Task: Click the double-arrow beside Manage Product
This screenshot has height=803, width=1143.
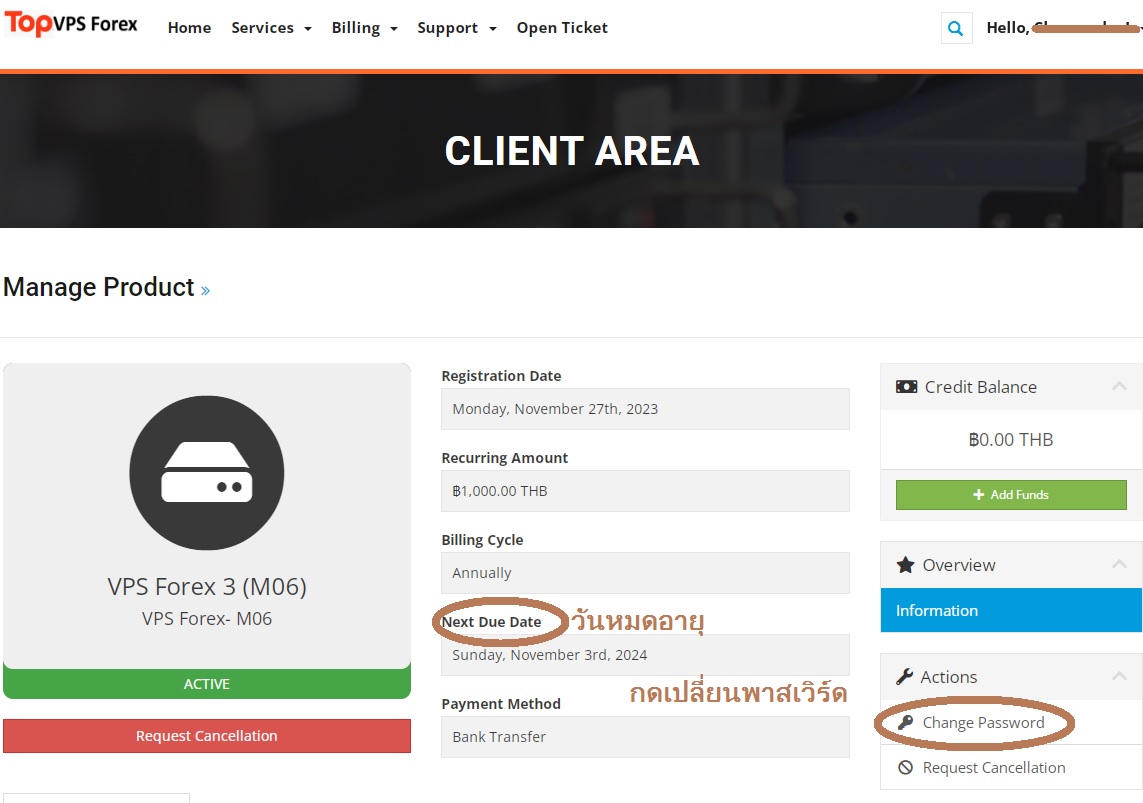Action: (x=206, y=290)
